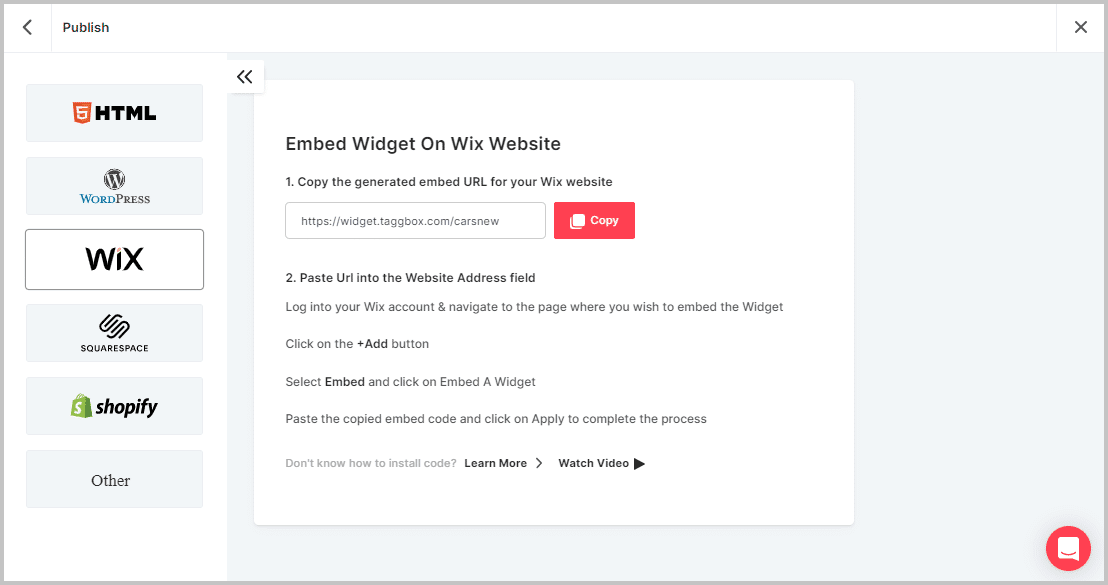Viewport: 1108px width, 585px height.
Task: Click the HTML5 shield logo
Action: 81,113
